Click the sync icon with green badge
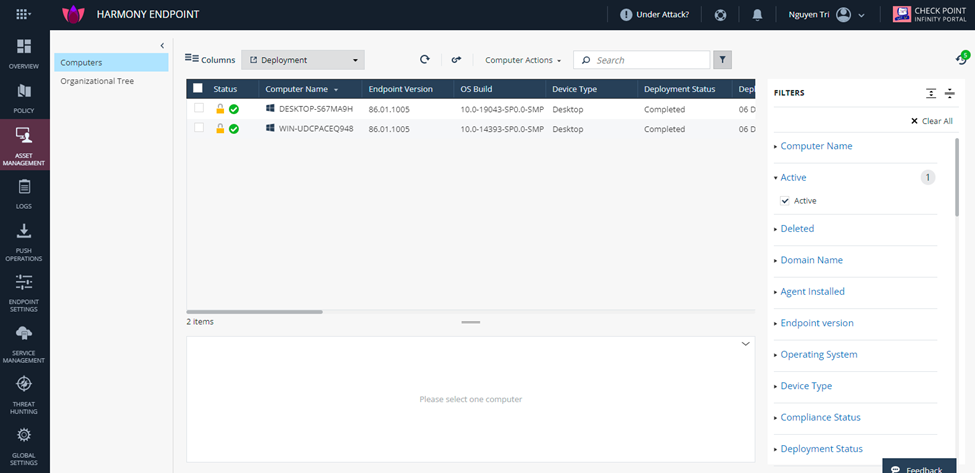The width and height of the screenshot is (975, 473). pyautogui.click(x=962, y=58)
